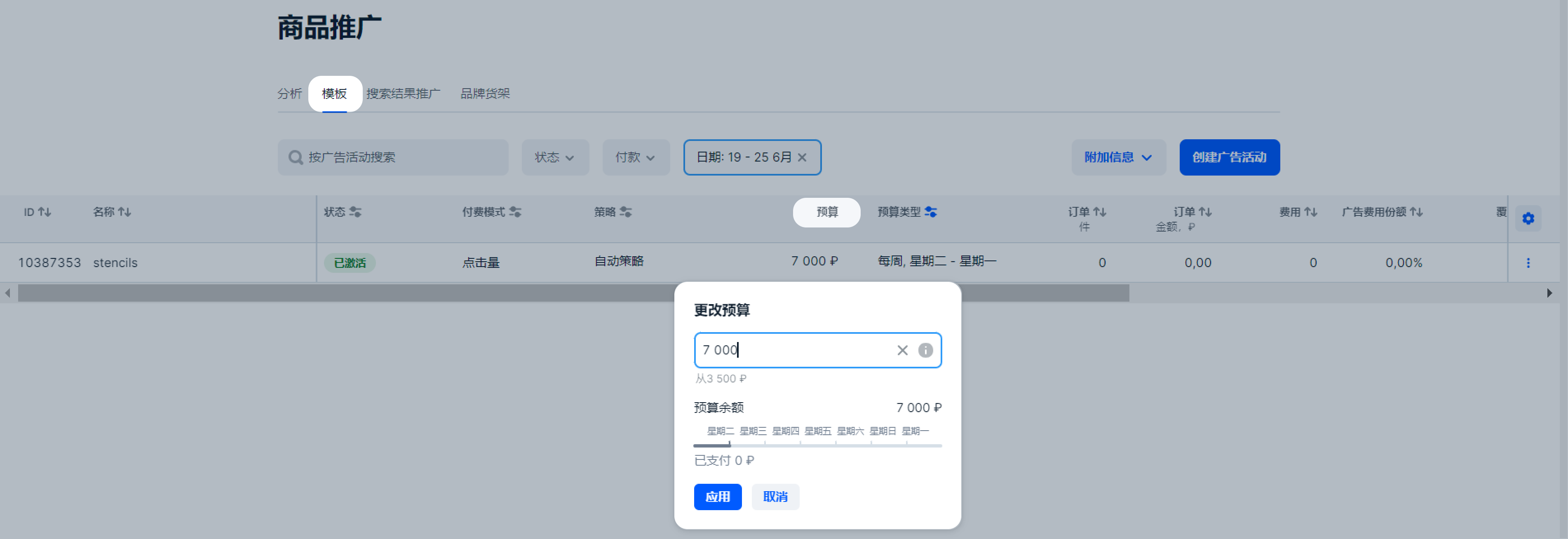Click the horizontal scrollbar thumb
The height and width of the screenshot is (539, 1568).
pyautogui.click(x=573, y=293)
